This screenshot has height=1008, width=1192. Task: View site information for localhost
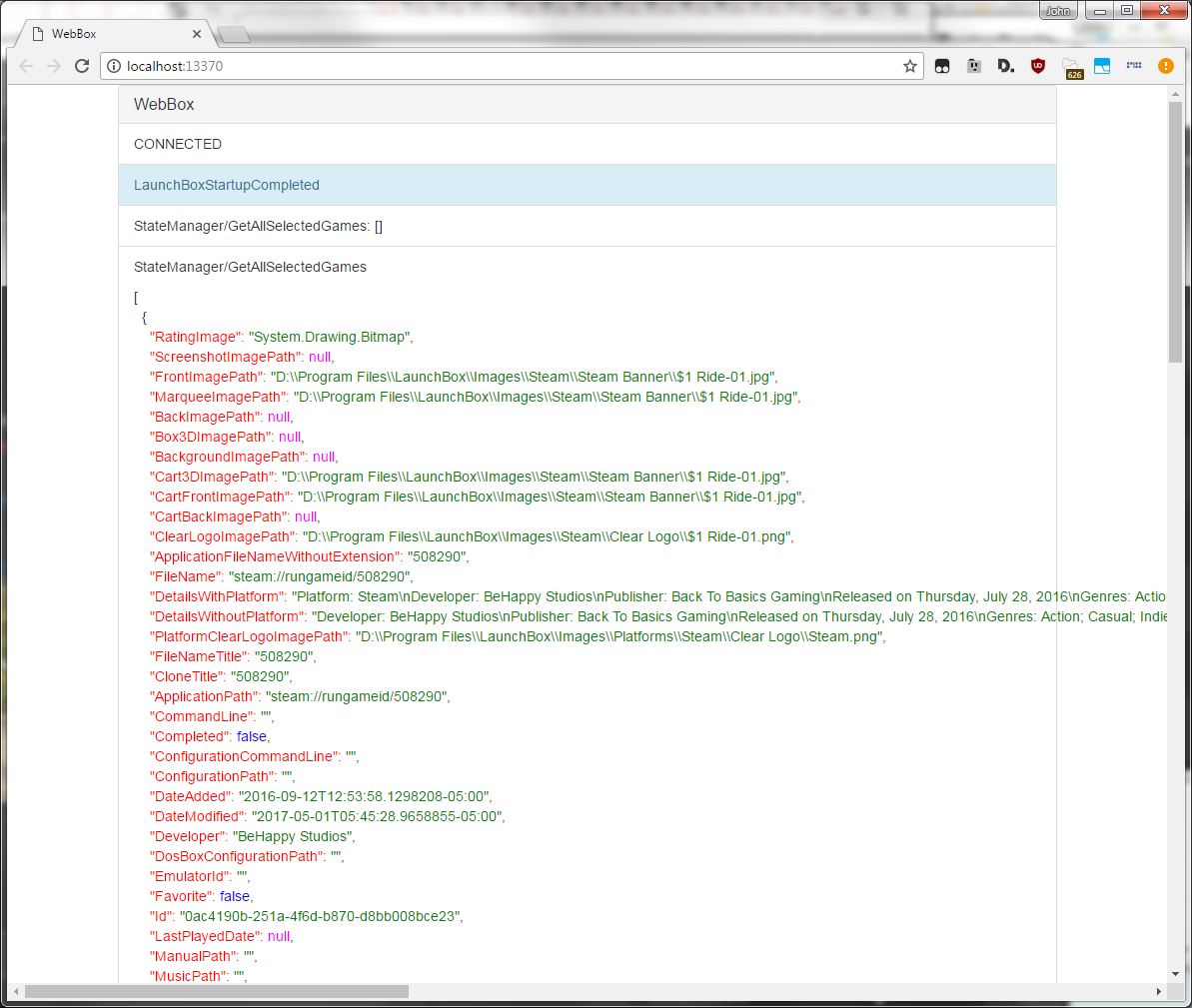coord(113,66)
